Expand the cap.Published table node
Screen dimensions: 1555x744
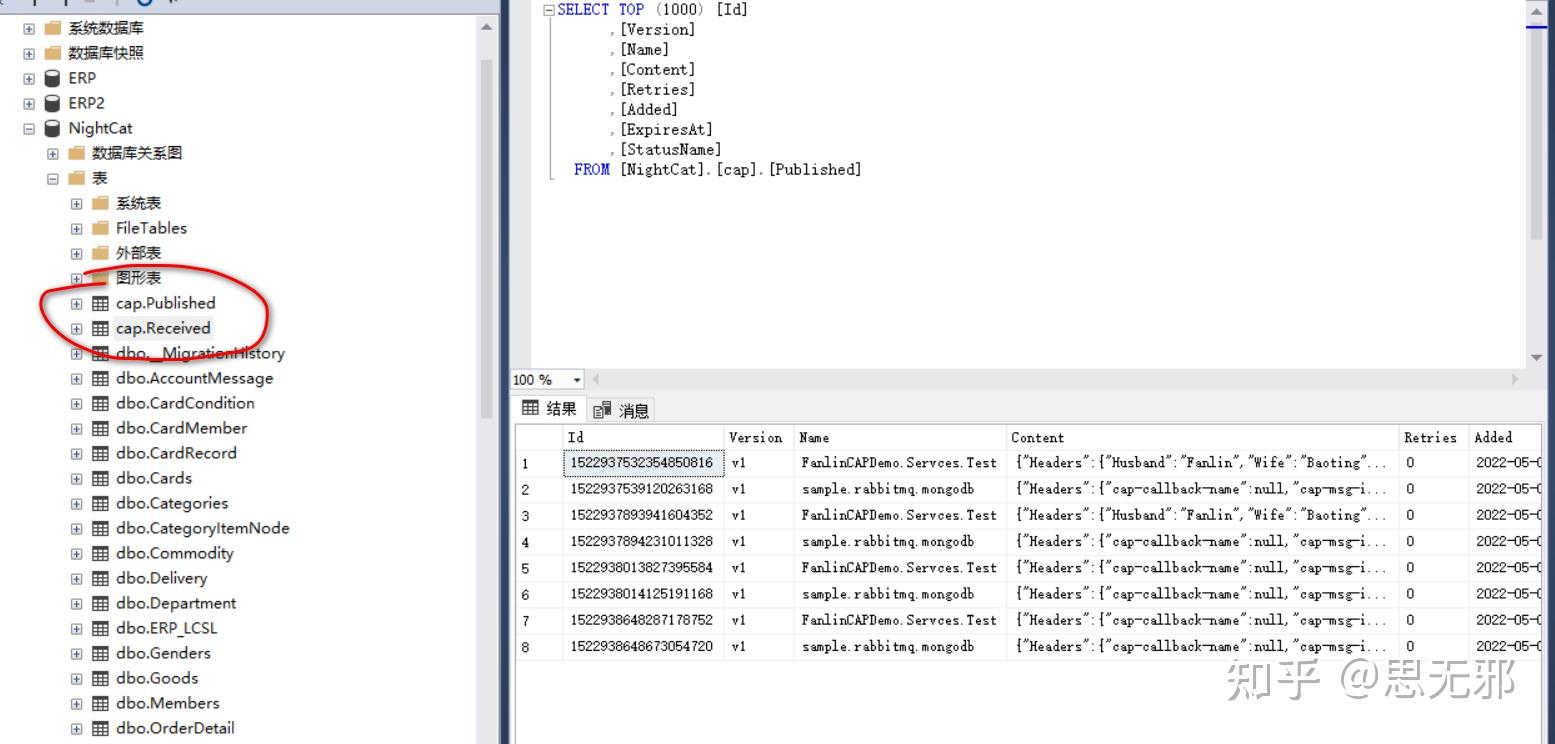pos(76,303)
